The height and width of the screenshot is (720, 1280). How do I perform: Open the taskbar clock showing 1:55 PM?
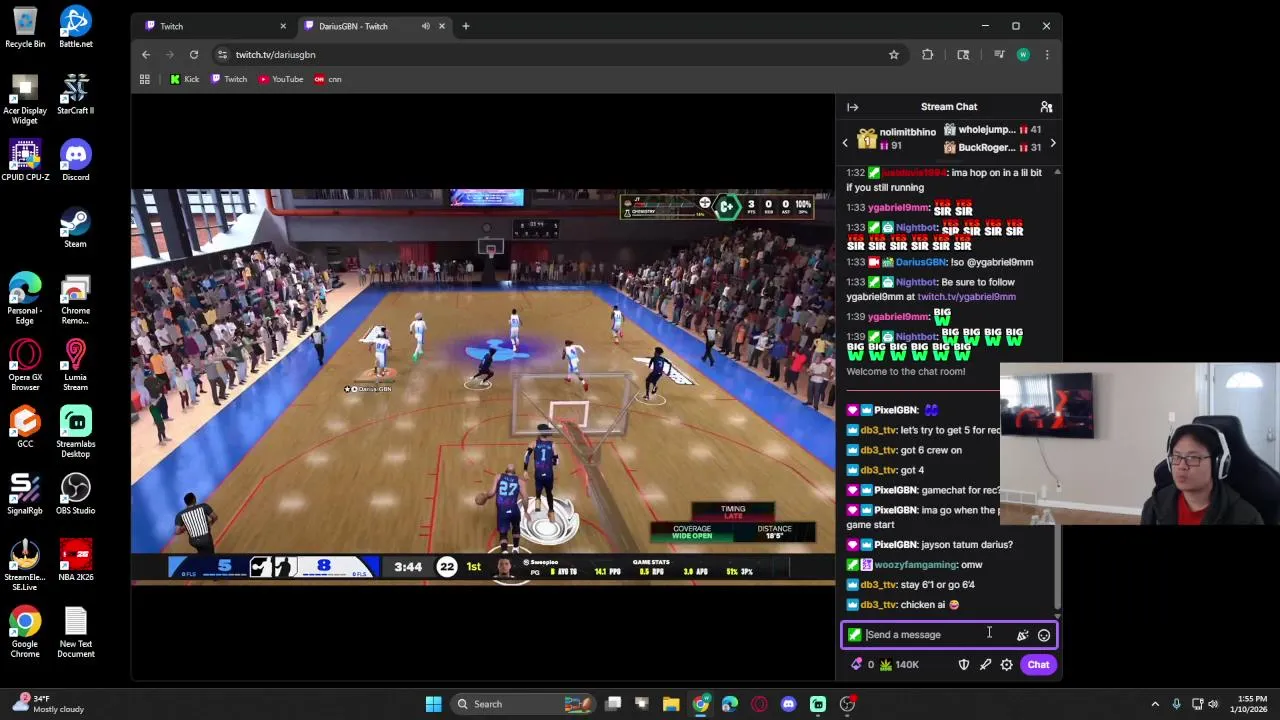click(1250, 704)
